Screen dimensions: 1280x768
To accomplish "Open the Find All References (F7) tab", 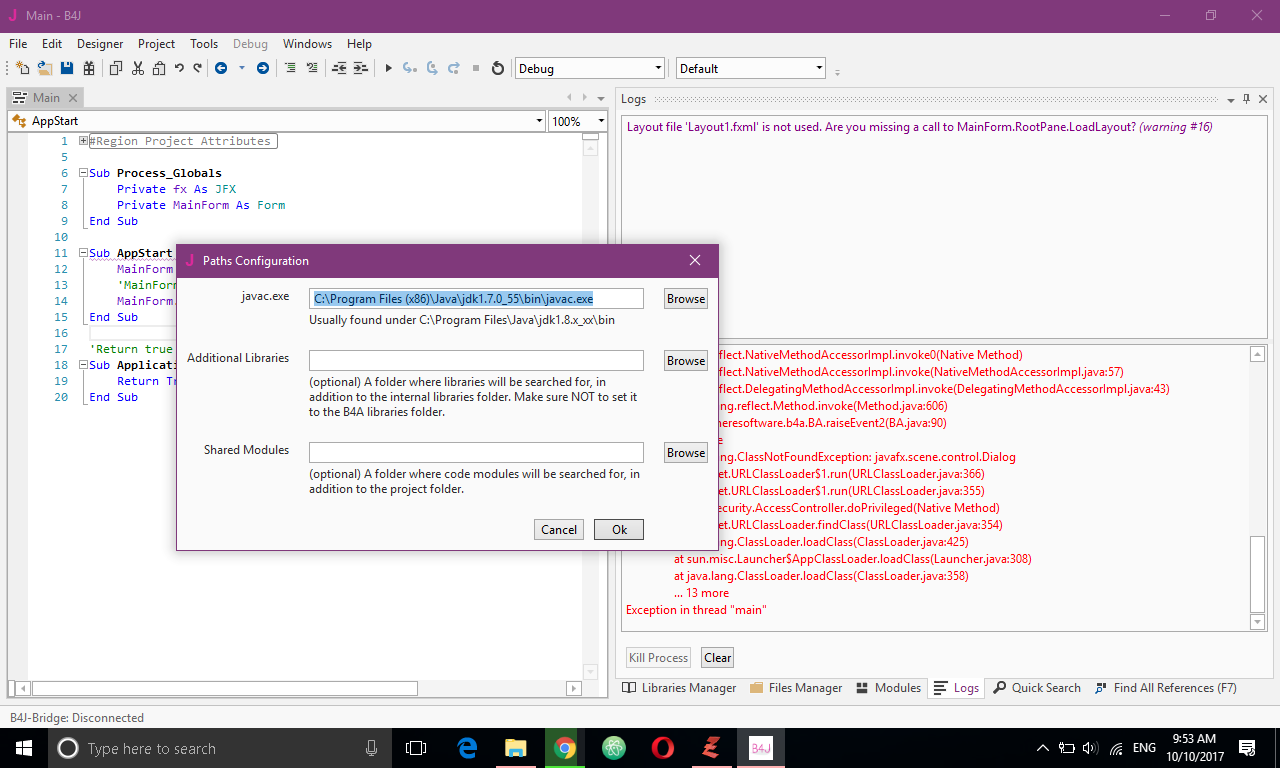I will [1166, 688].
